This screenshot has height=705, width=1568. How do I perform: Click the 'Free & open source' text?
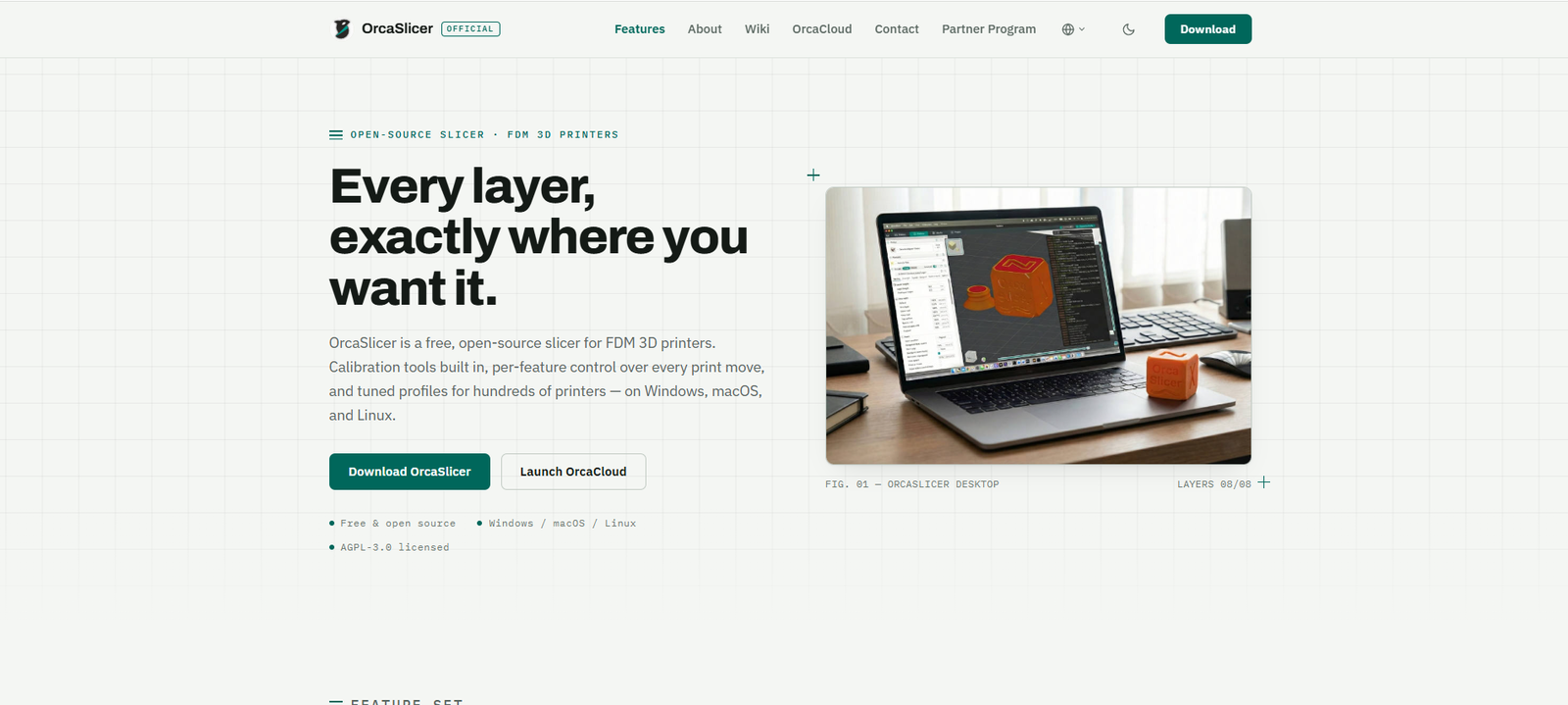click(x=398, y=524)
